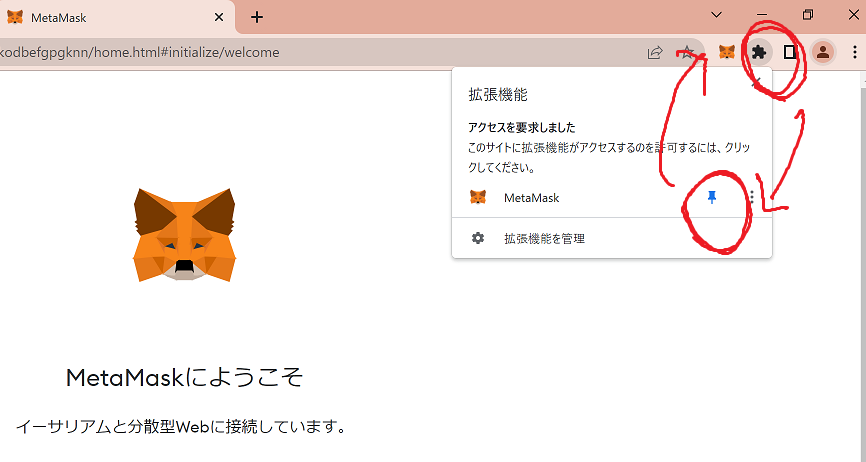Click the MetaMaskにようこそ heading
The image size is (866, 462).
click(184, 378)
